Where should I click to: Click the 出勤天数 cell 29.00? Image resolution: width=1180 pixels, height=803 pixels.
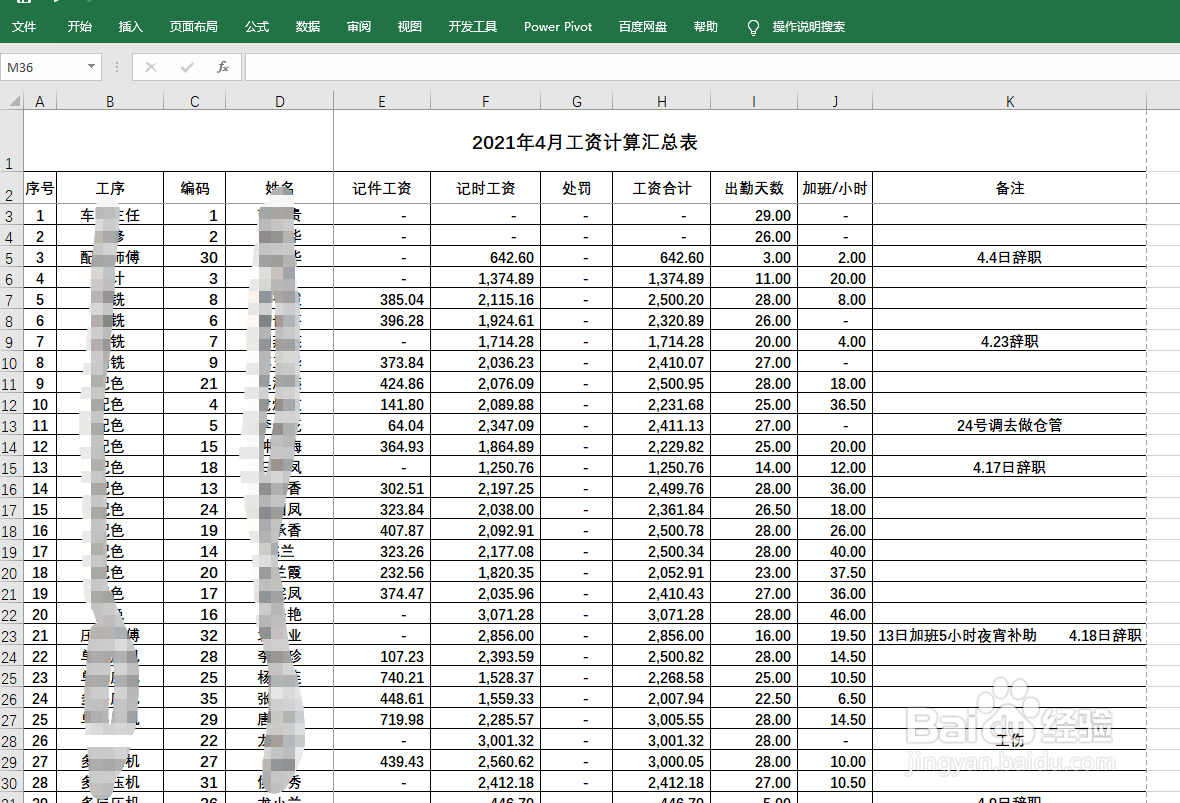[753, 215]
